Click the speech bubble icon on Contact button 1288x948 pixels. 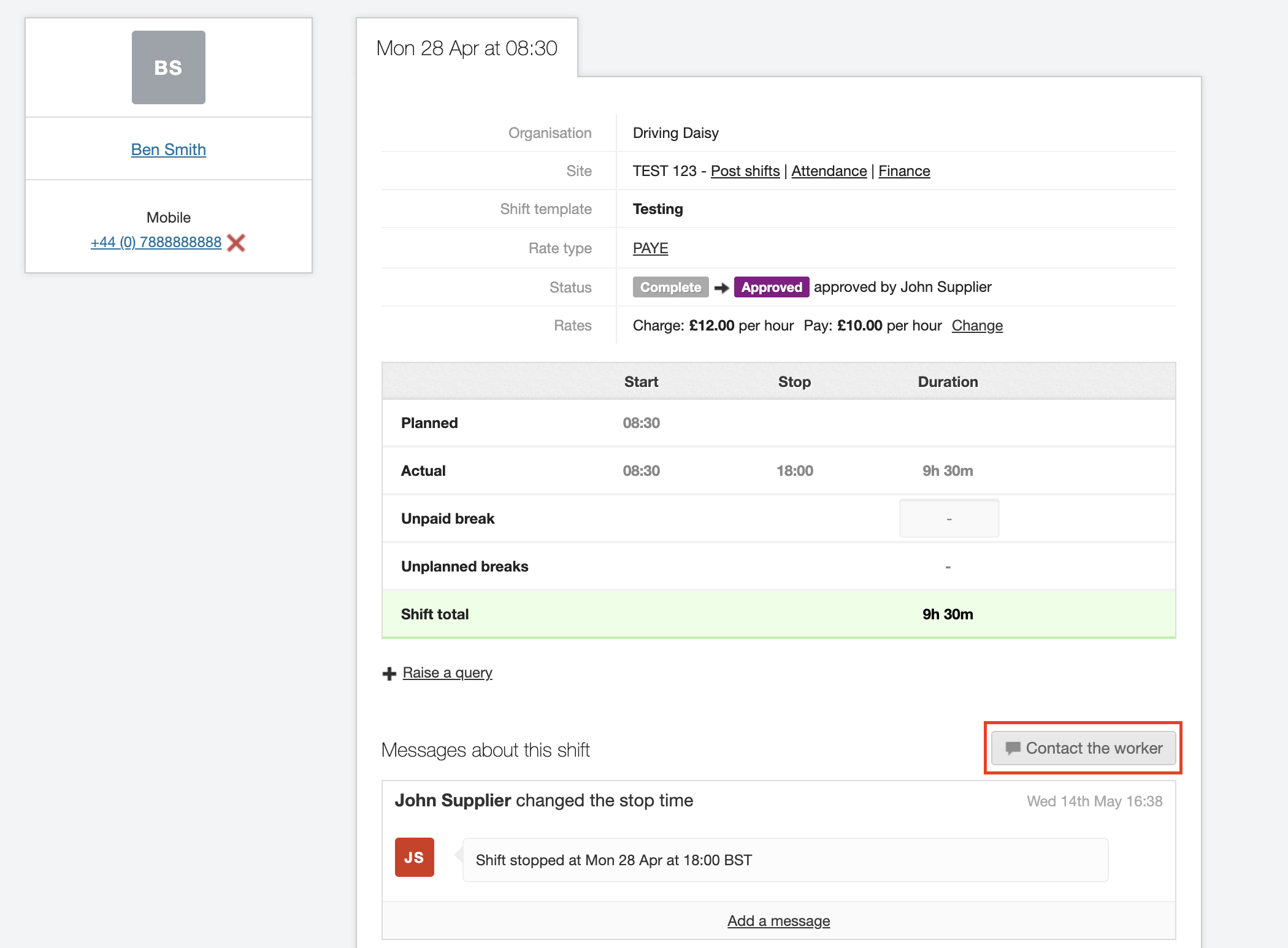pyautogui.click(x=1013, y=748)
